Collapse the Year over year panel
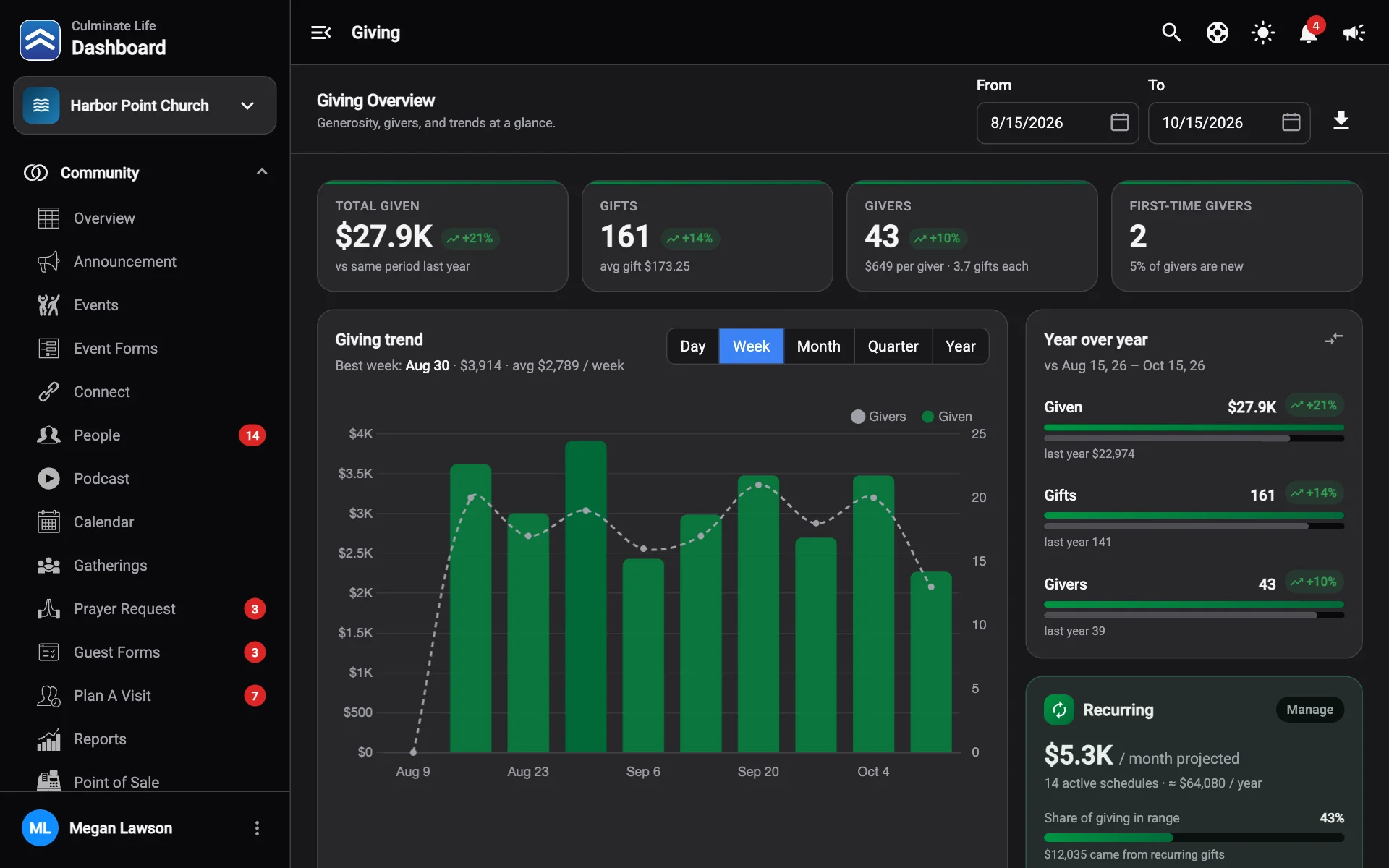Screen dimensions: 1389x868 tap(1333, 339)
